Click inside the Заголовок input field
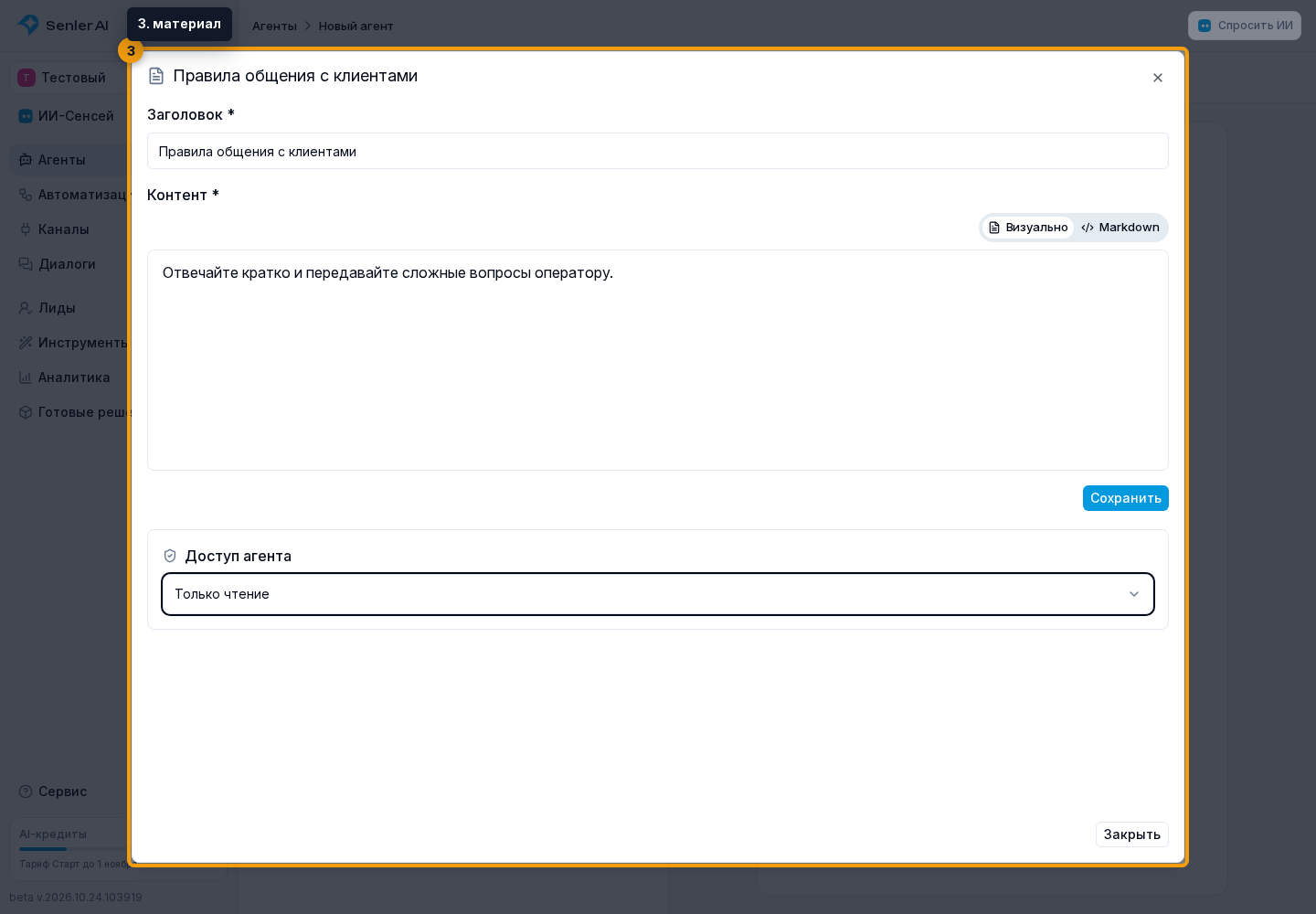This screenshot has width=1316, height=914. point(658,151)
